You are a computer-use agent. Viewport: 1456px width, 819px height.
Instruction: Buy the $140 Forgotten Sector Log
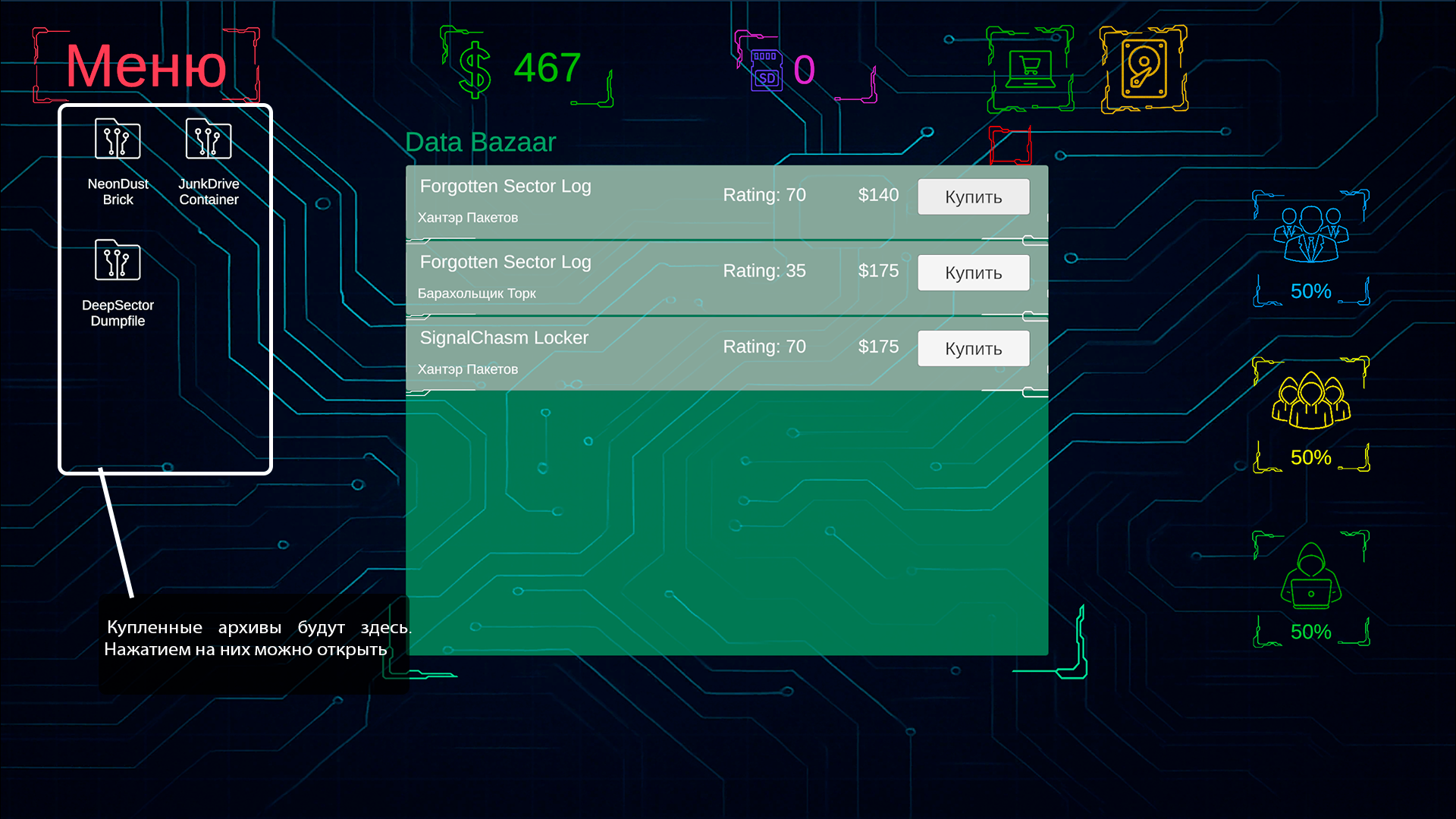coord(973,197)
